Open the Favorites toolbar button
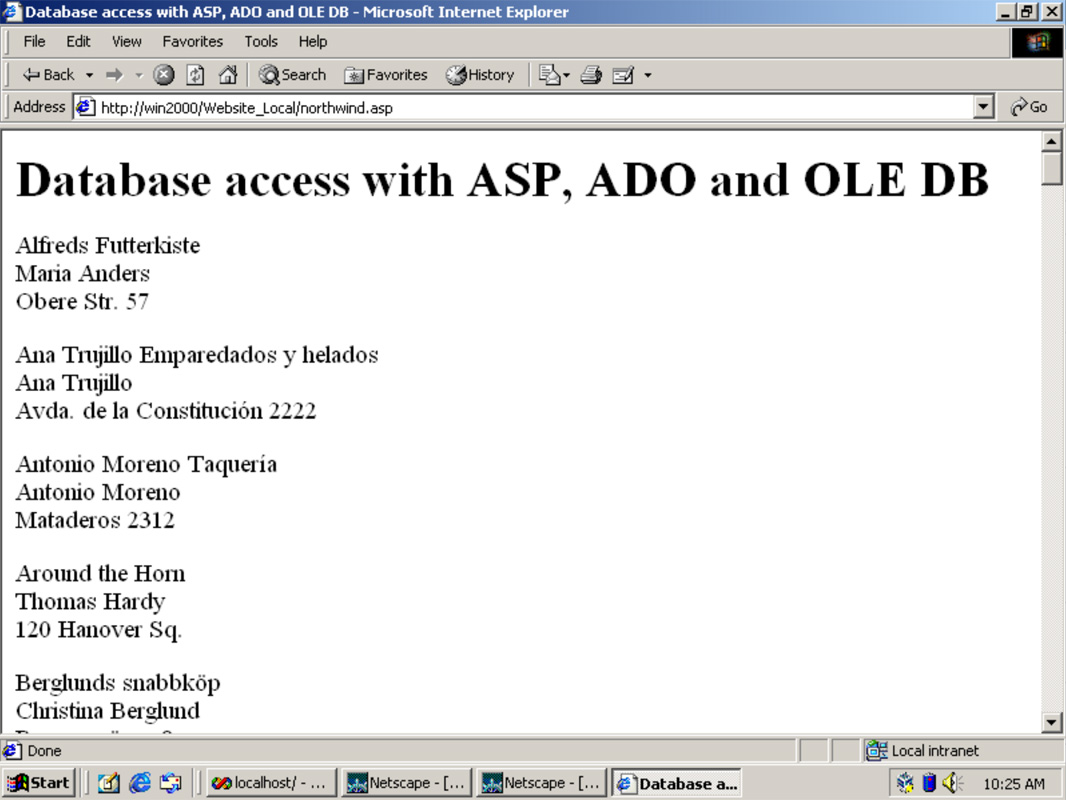Viewport: 1066px width, 800px height. 385,75
